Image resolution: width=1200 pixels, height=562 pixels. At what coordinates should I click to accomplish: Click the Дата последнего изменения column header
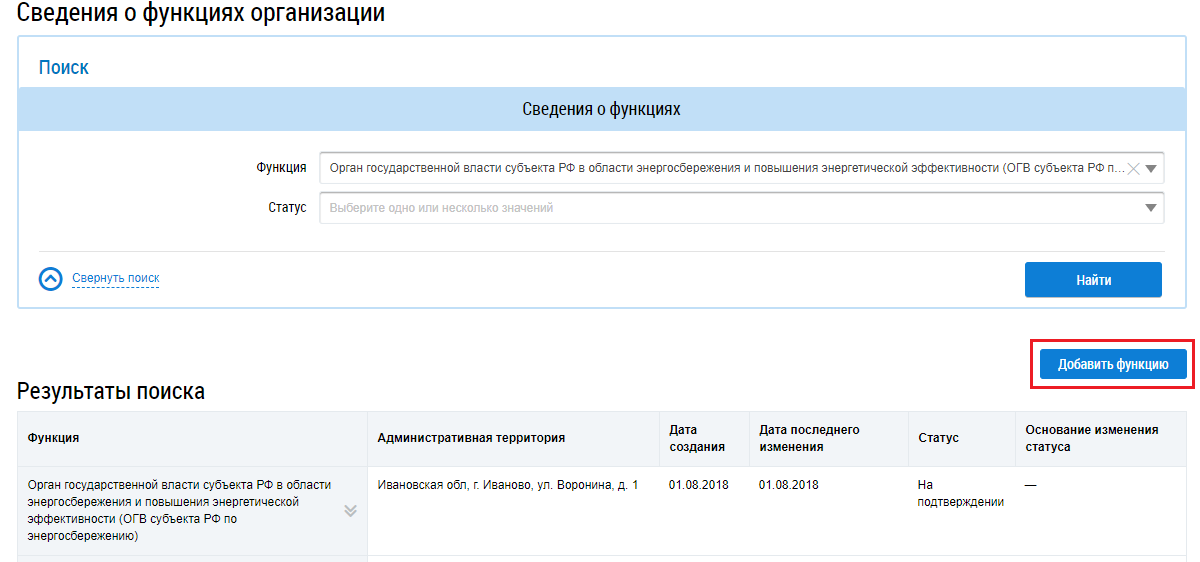pyautogui.click(x=809, y=438)
